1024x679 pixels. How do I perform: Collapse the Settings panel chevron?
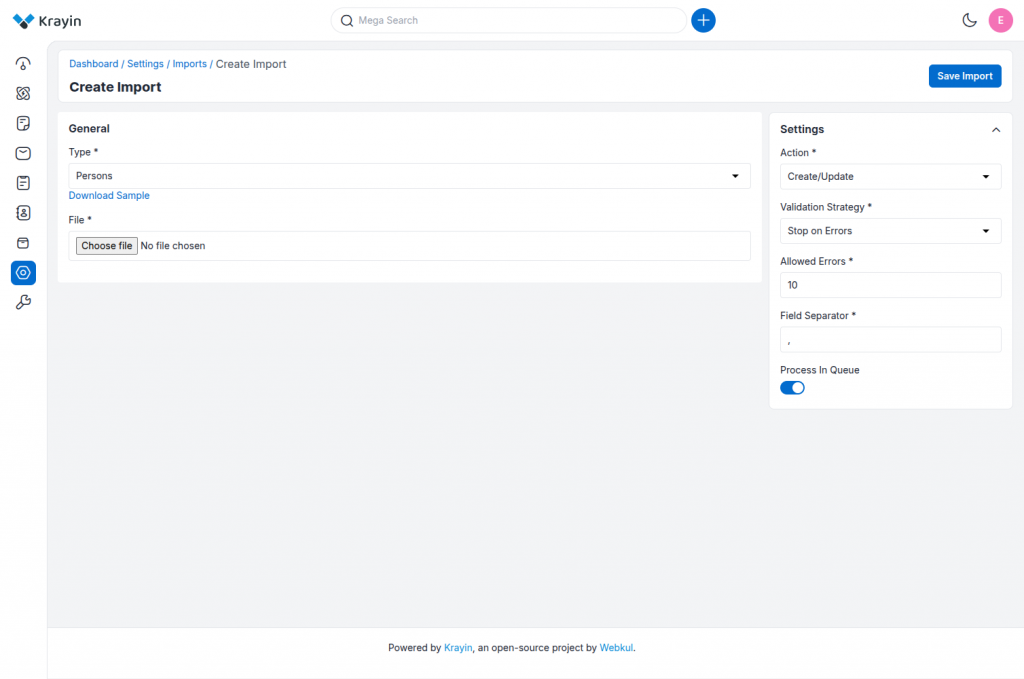[995, 130]
